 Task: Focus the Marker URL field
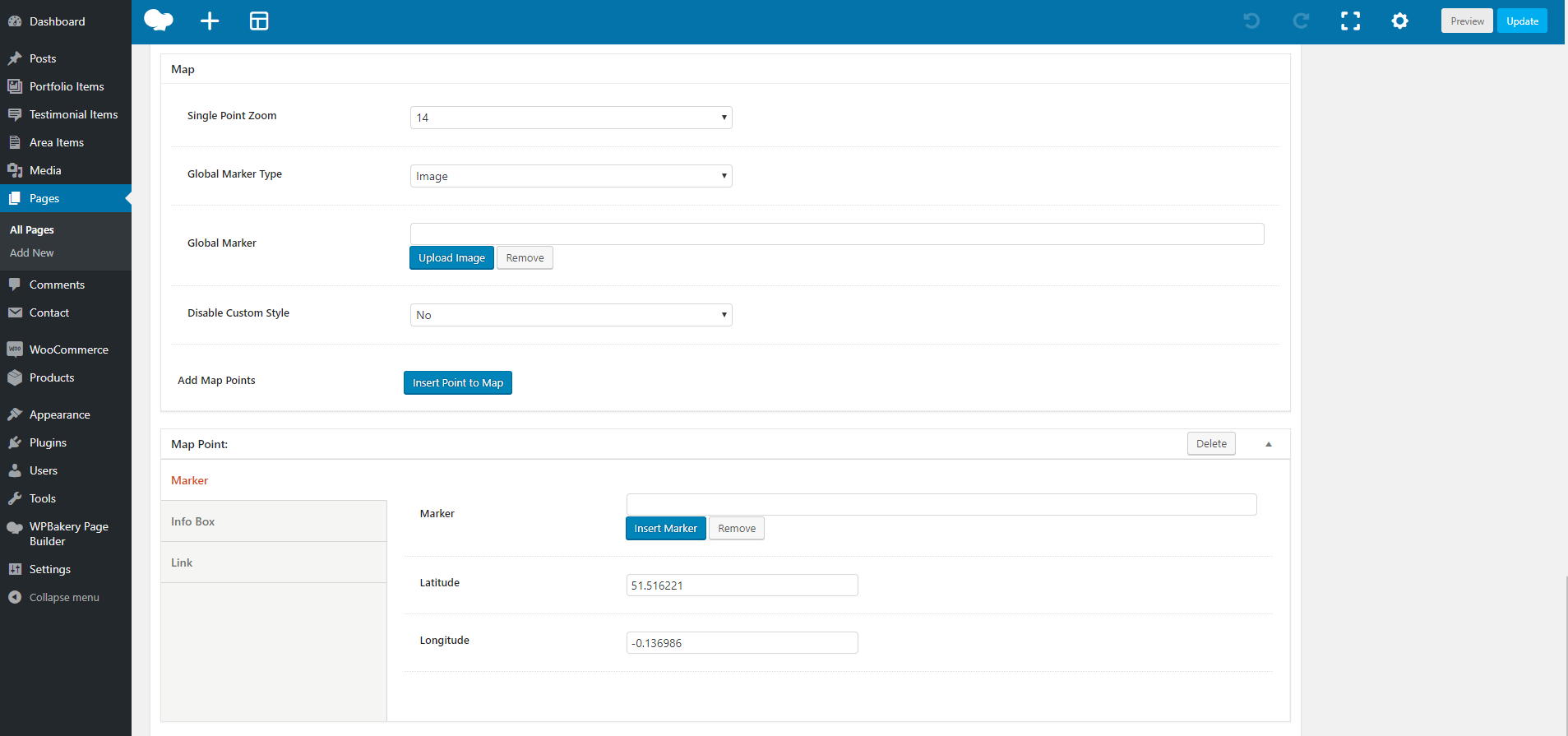click(941, 504)
